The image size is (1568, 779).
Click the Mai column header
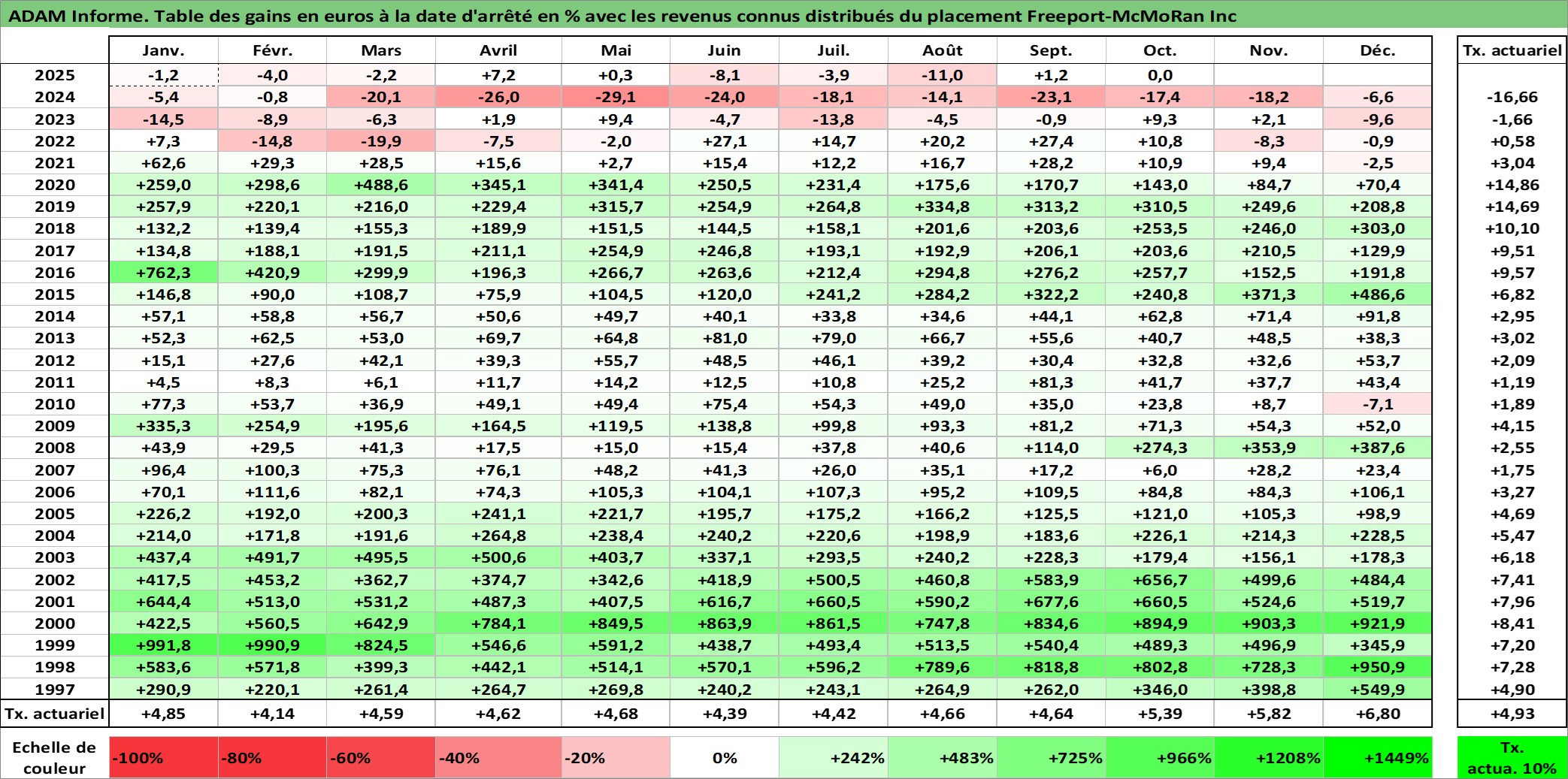(x=616, y=50)
